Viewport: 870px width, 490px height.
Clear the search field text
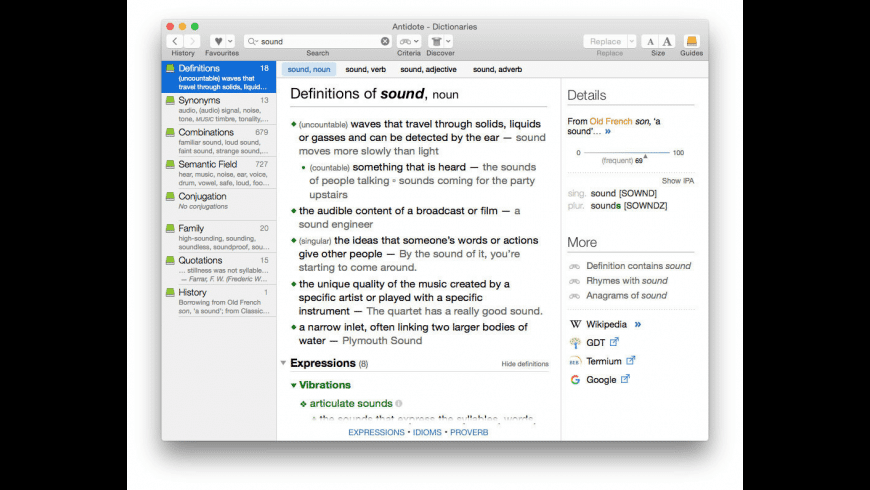[x=385, y=41]
